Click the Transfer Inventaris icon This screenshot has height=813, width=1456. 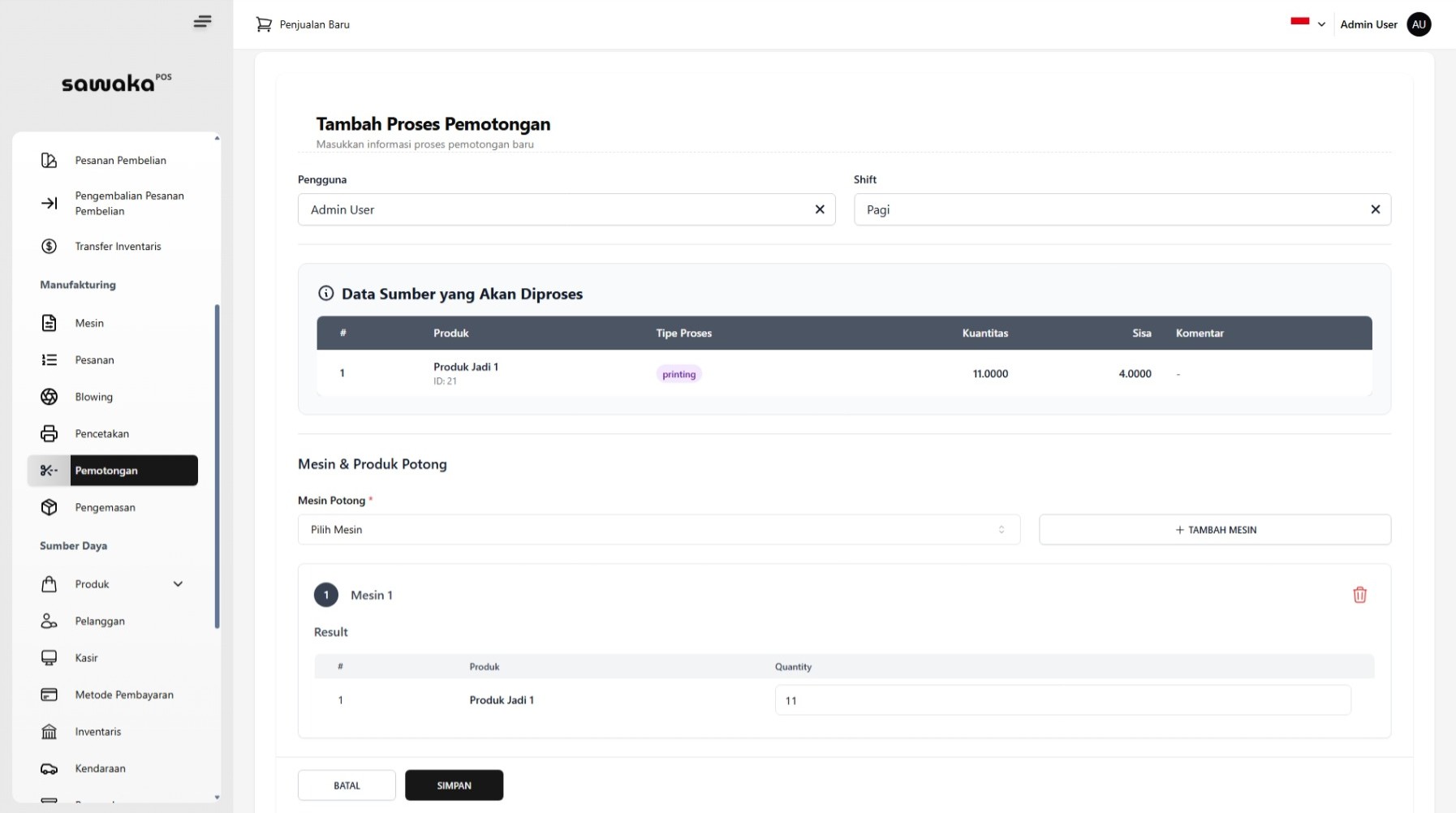click(x=50, y=246)
